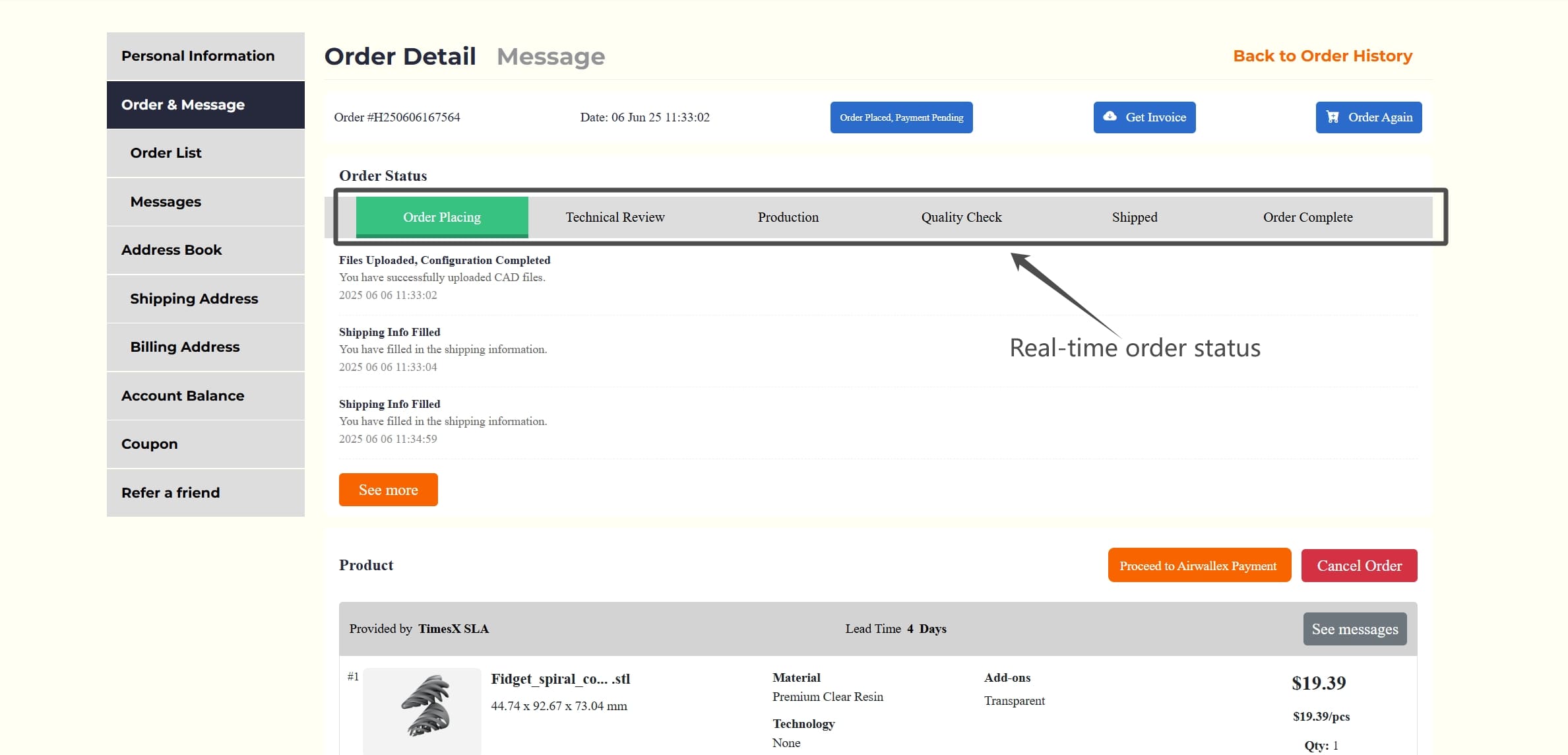Go to Shipping Address settings
The image size is (1568, 755).
(194, 298)
